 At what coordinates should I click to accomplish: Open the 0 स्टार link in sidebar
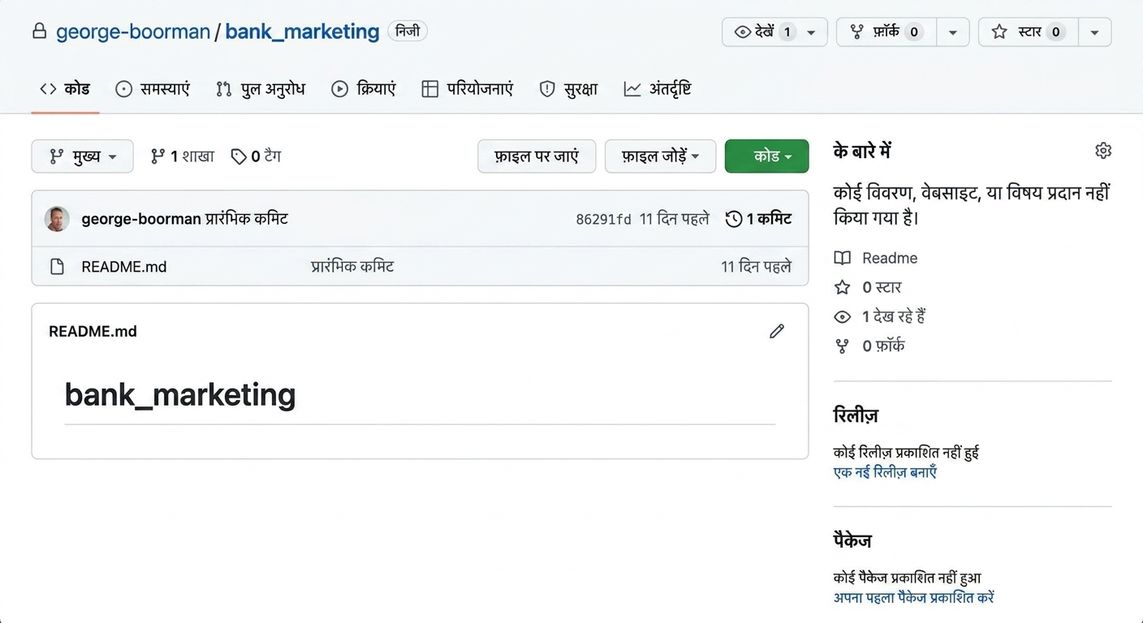(881, 287)
